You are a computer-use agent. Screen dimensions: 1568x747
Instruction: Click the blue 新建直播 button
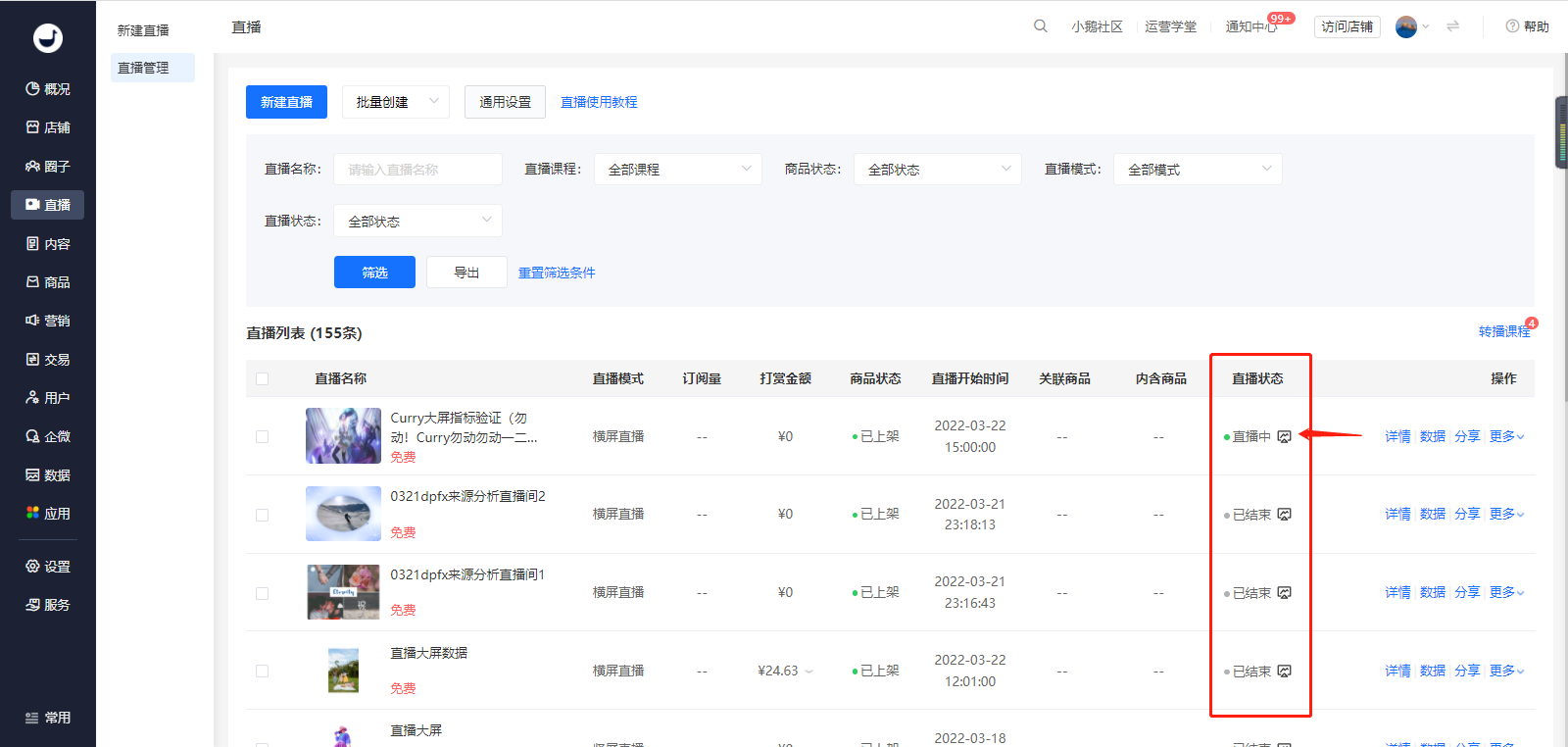(286, 102)
